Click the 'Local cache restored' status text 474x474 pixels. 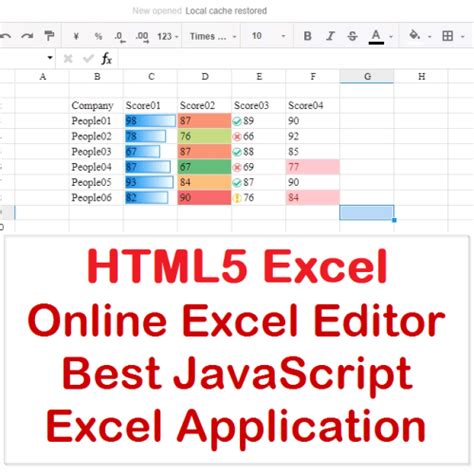(226, 11)
